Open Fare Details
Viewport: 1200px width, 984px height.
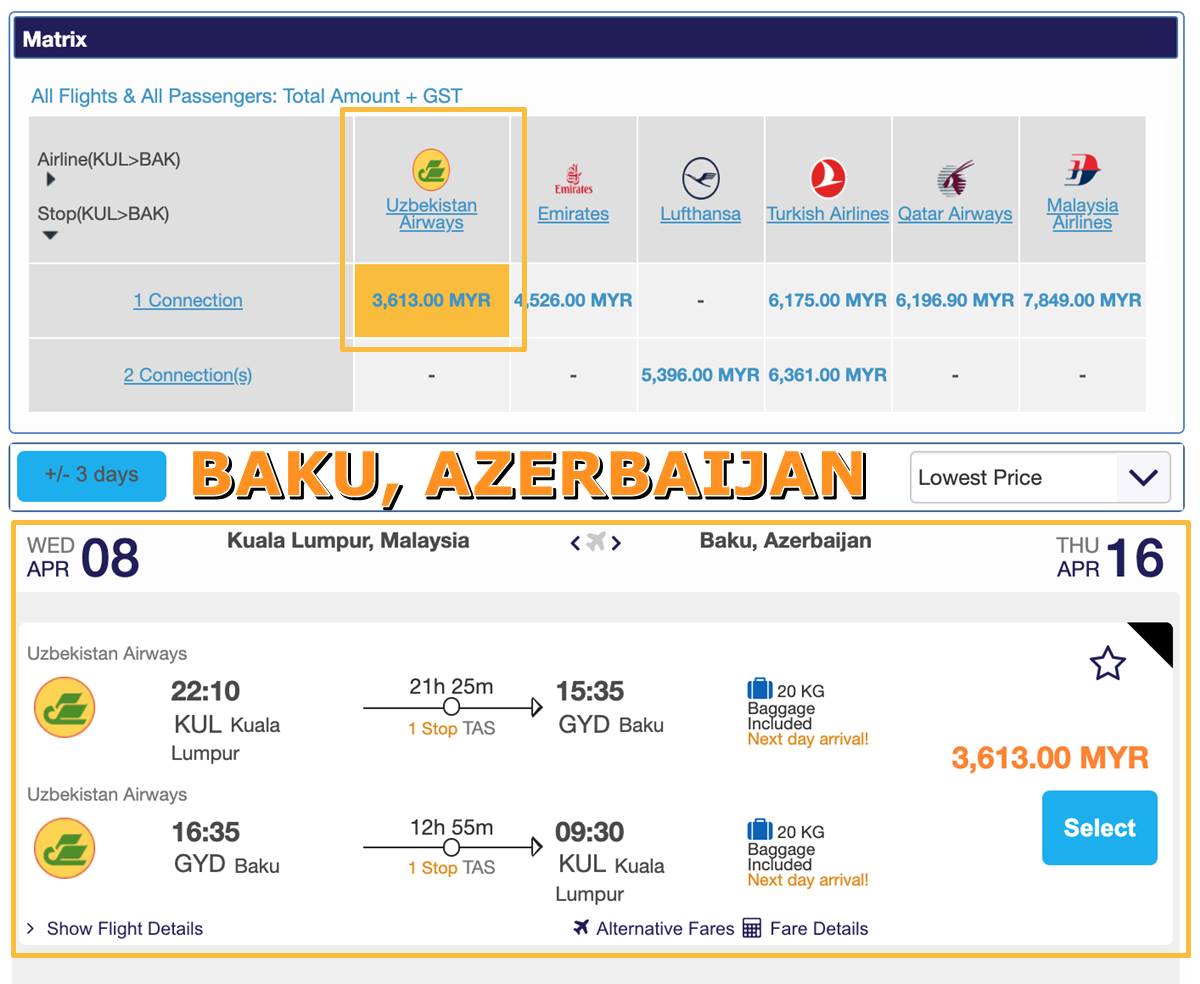[819, 929]
